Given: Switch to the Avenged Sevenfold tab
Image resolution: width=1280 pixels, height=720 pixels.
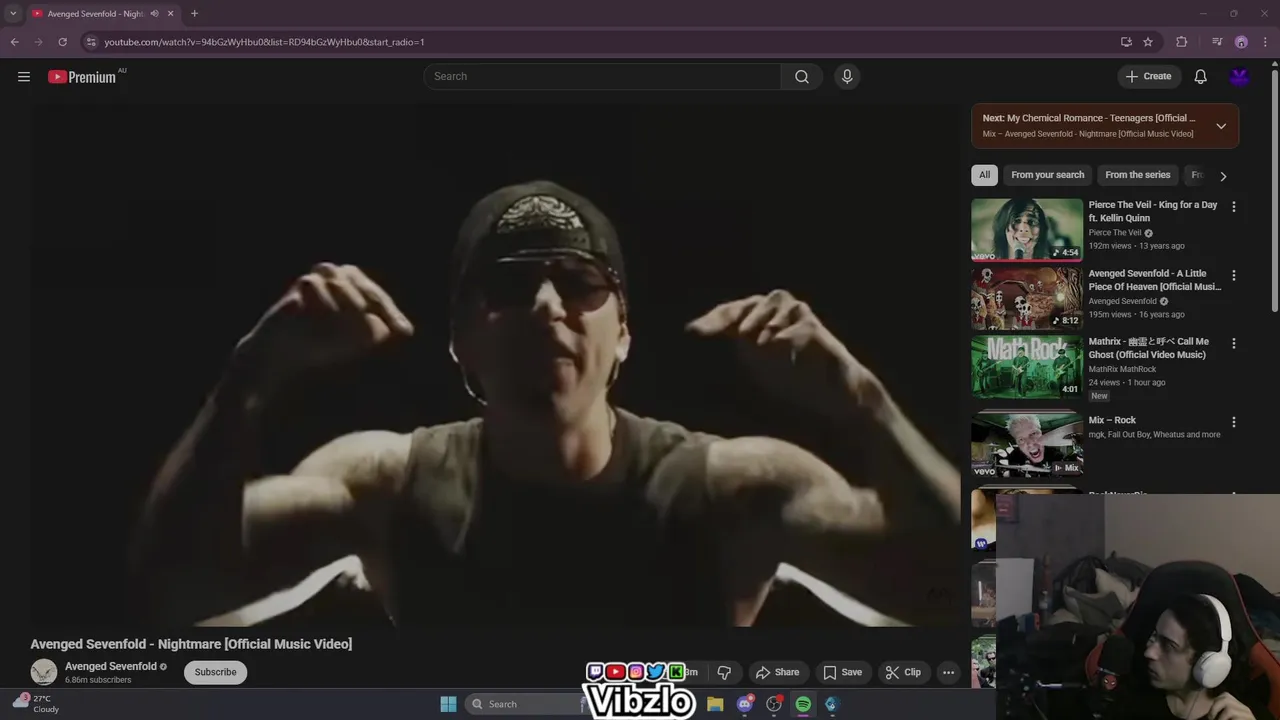Looking at the screenshot, I should [x=95, y=14].
